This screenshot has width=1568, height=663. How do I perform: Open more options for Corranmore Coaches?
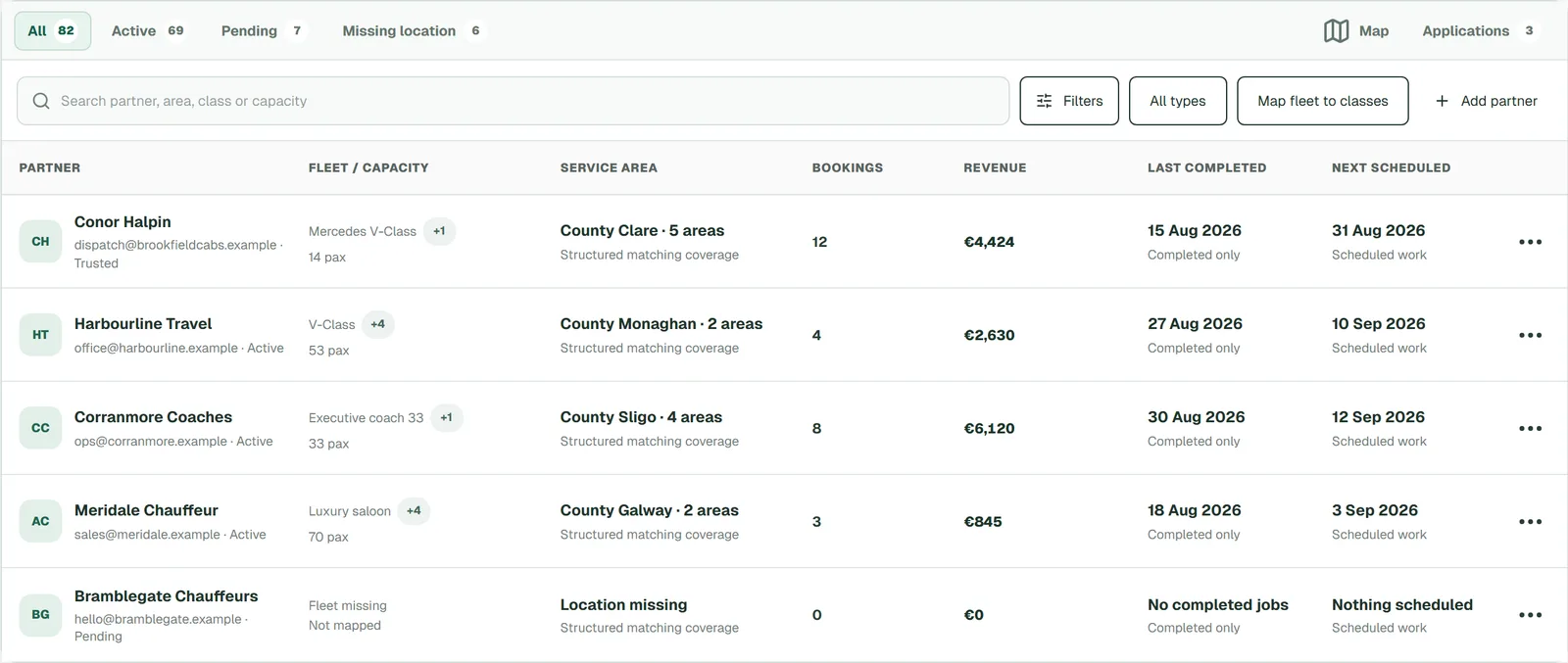1530,428
